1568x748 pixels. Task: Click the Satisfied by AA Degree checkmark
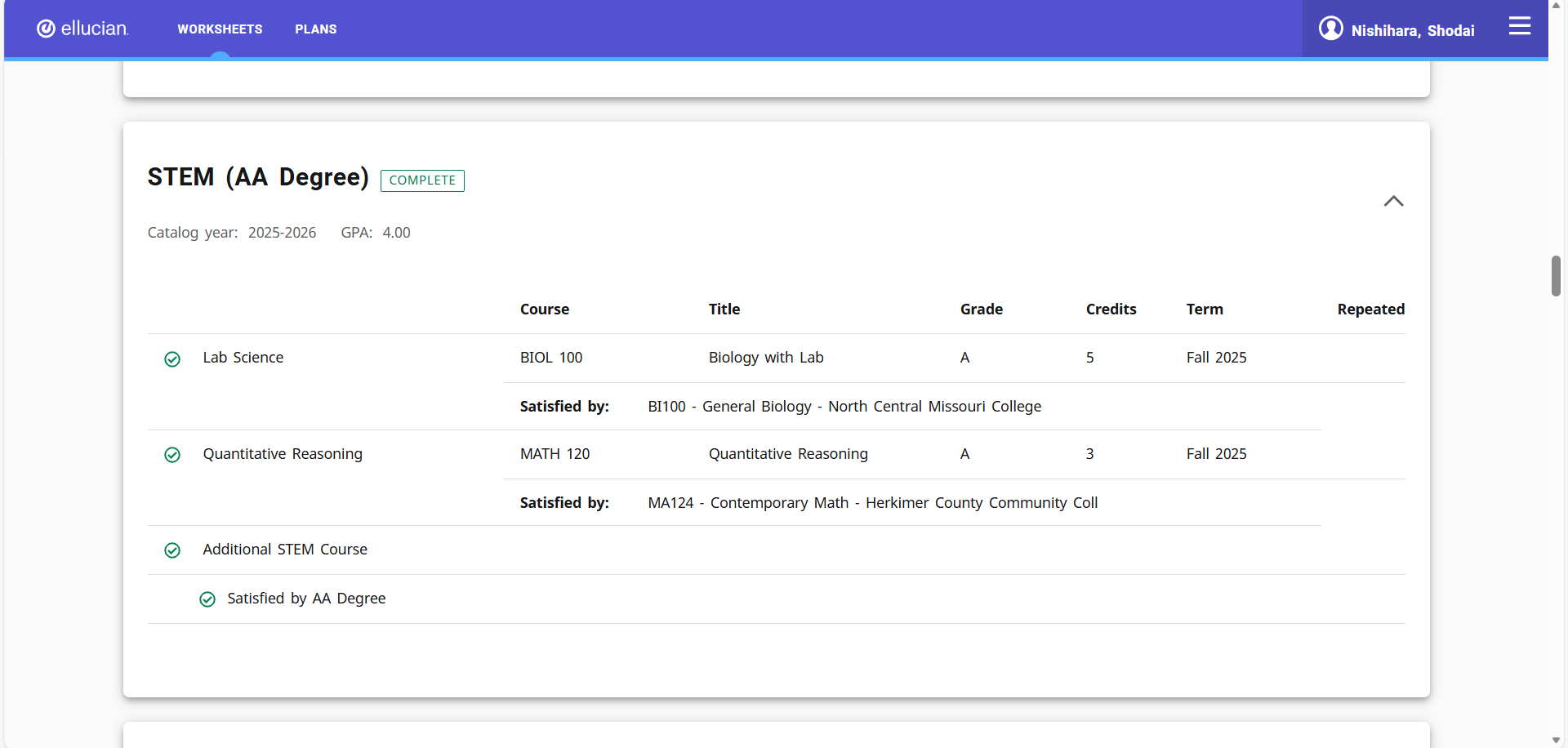pyautogui.click(x=207, y=599)
